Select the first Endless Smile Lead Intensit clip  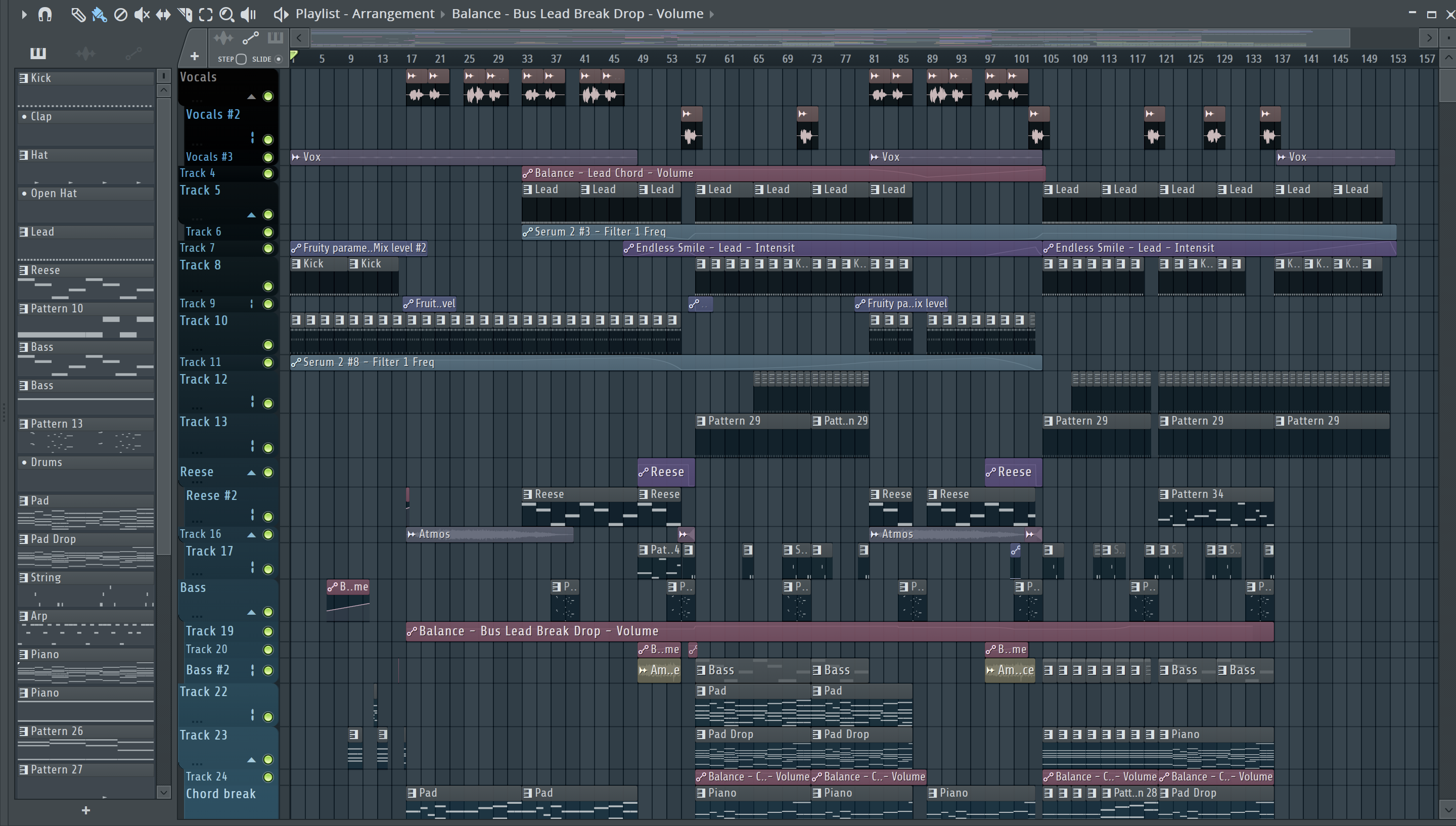click(832, 249)
